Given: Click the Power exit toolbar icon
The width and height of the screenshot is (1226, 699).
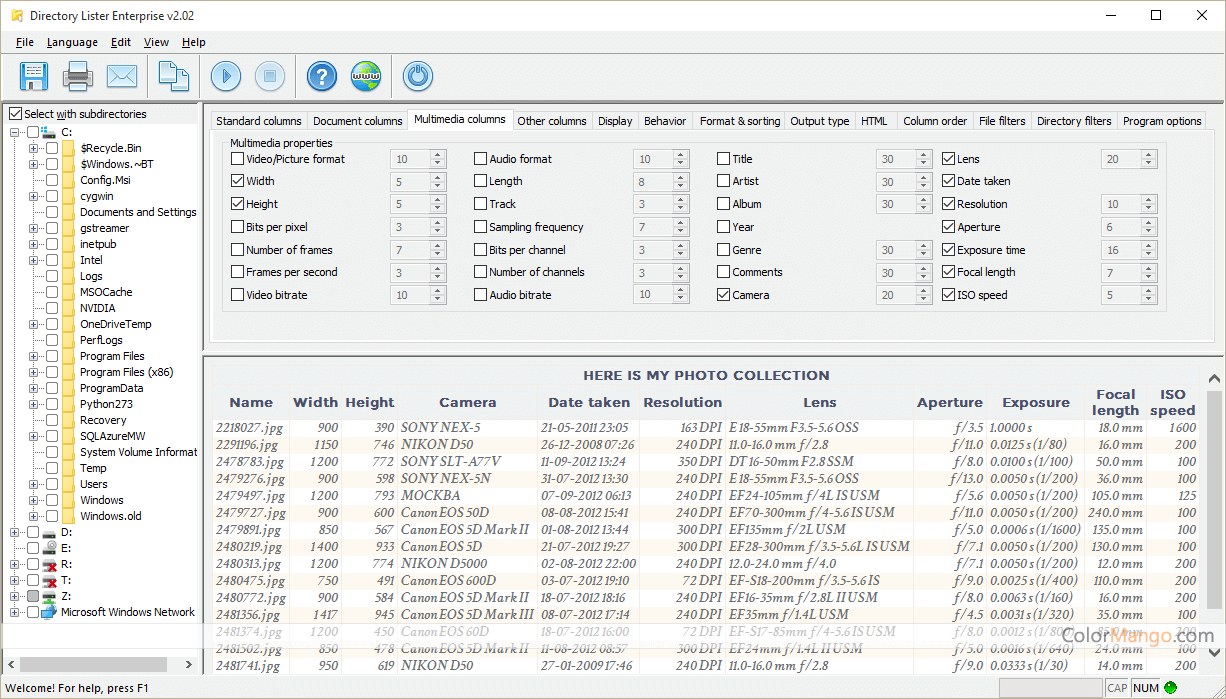Looking at the screenshot, I should point(418,76).
